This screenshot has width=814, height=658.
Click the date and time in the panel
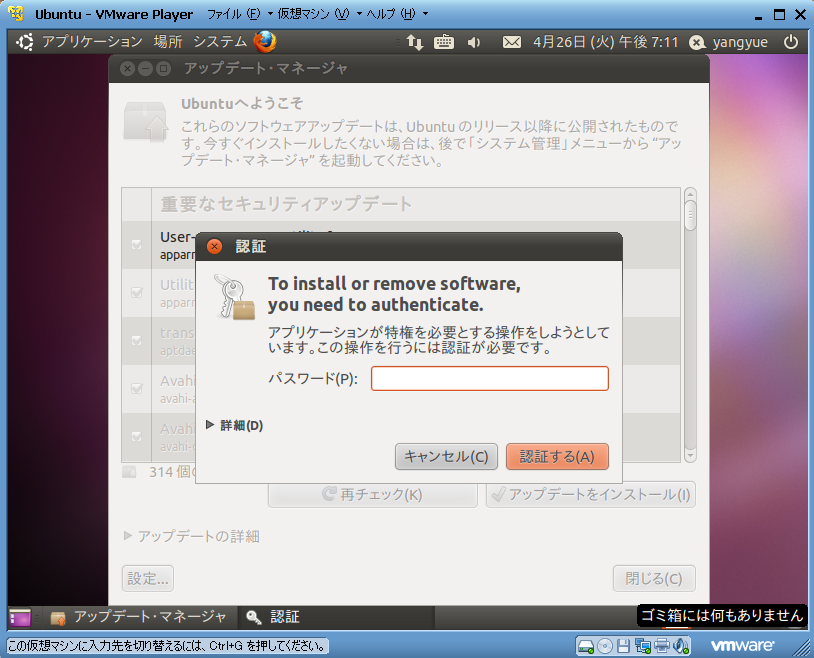(x=605, y=42)
